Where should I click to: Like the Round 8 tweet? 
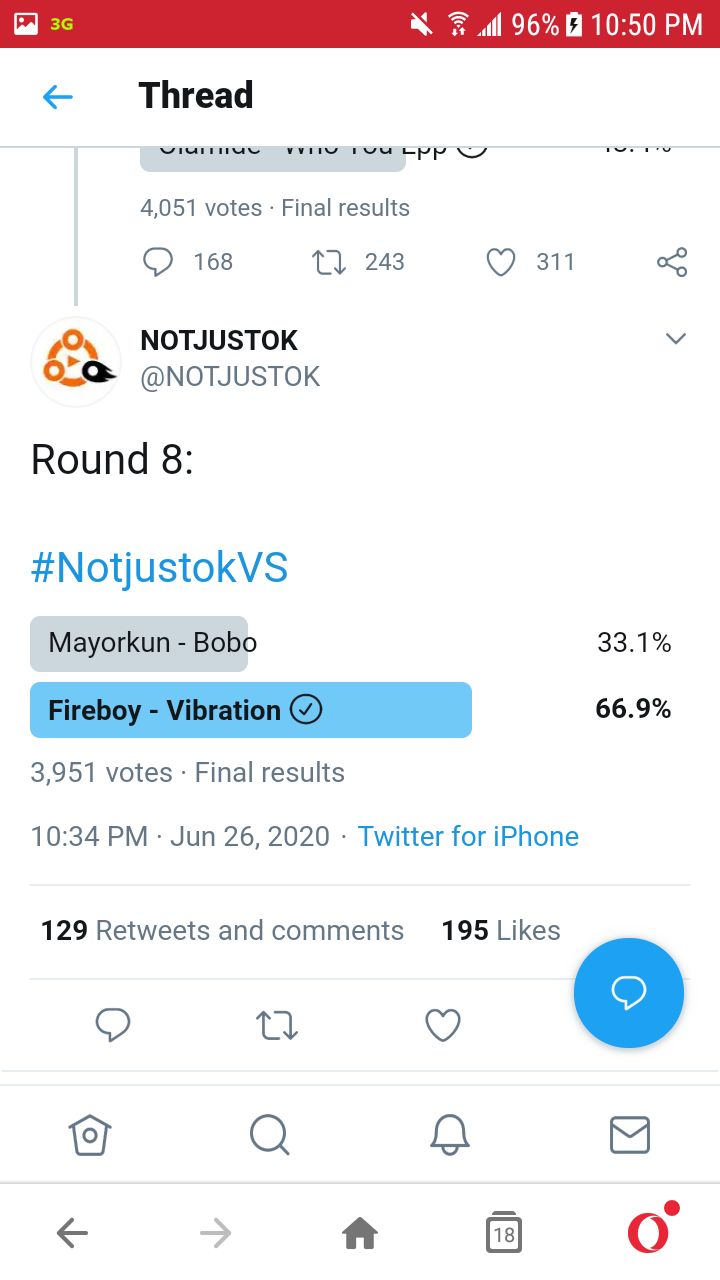point(443,1024)
